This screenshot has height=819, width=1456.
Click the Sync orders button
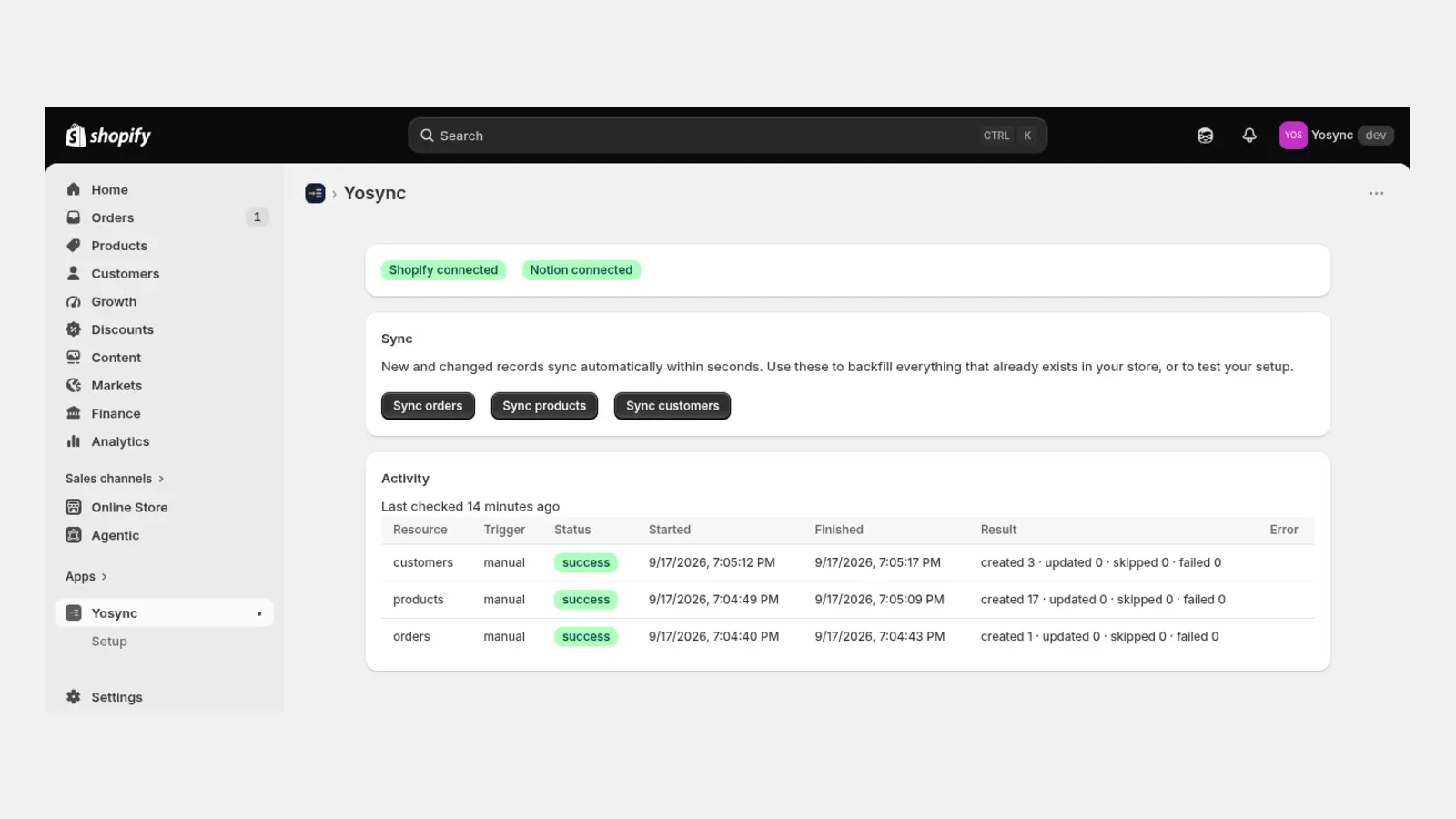(428, 406)
